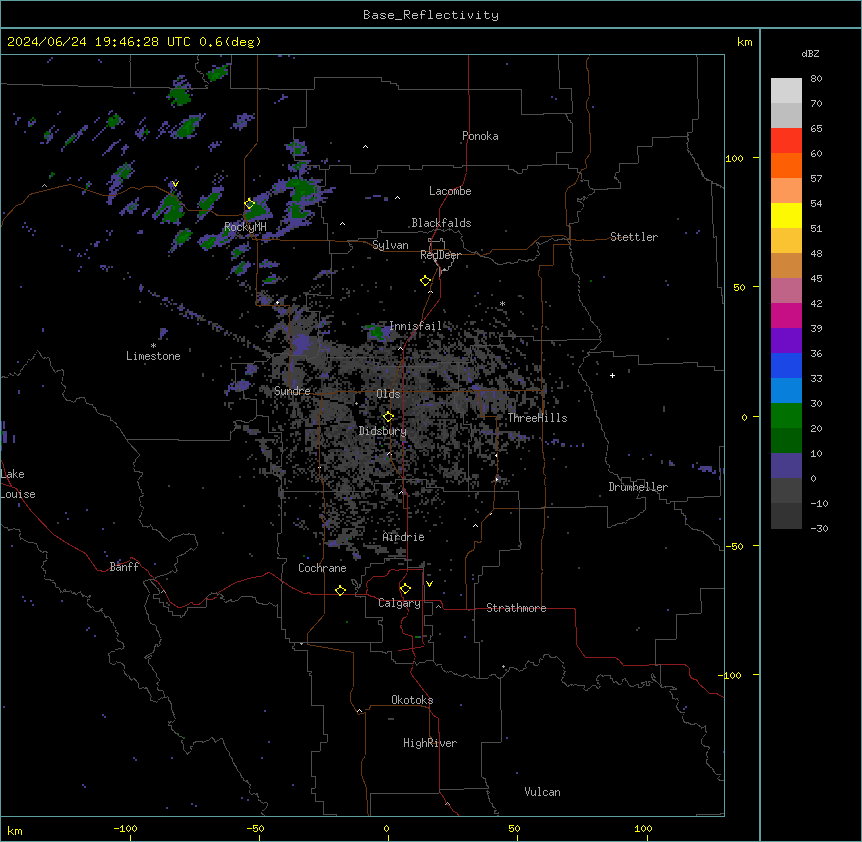
Task: Click the HighRiver label
Action: (430, 743)
